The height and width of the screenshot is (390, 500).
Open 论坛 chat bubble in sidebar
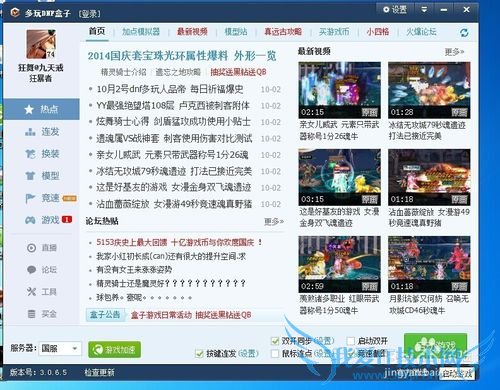[42, 270]
